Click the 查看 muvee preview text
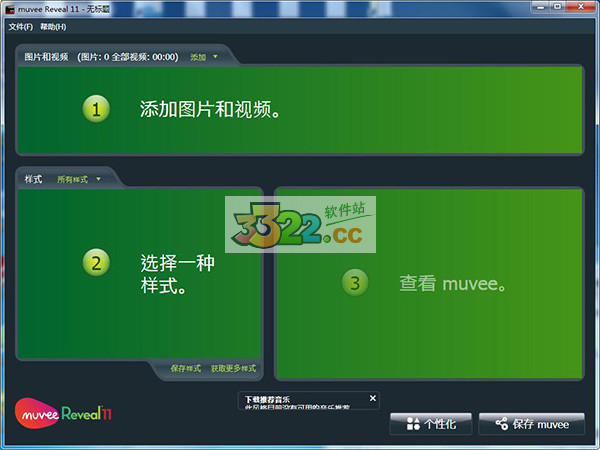This screenshot has width=600, height=450. tap(452, 284)
